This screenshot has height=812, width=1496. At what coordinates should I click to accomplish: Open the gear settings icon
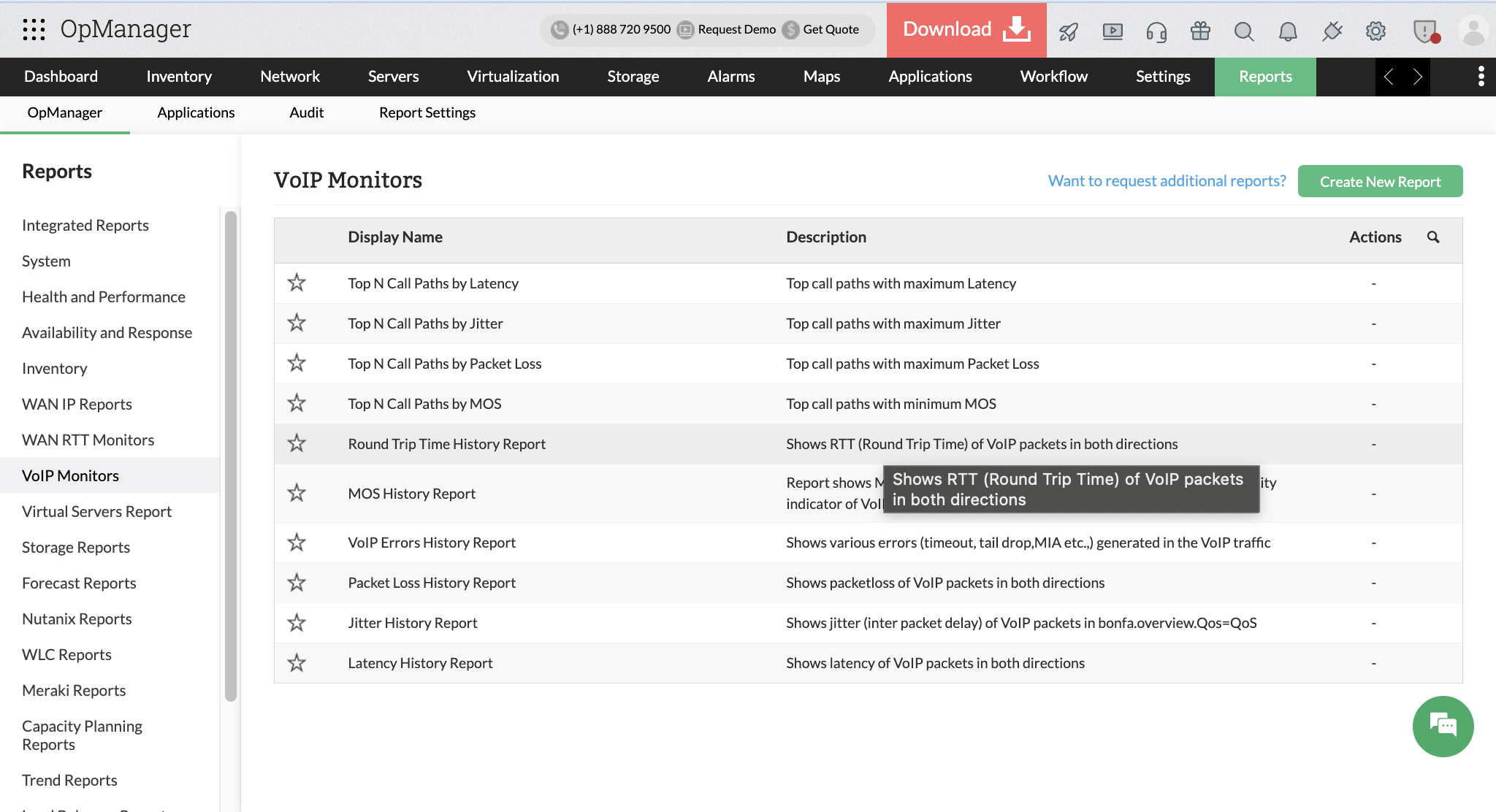pos(1375,31)
